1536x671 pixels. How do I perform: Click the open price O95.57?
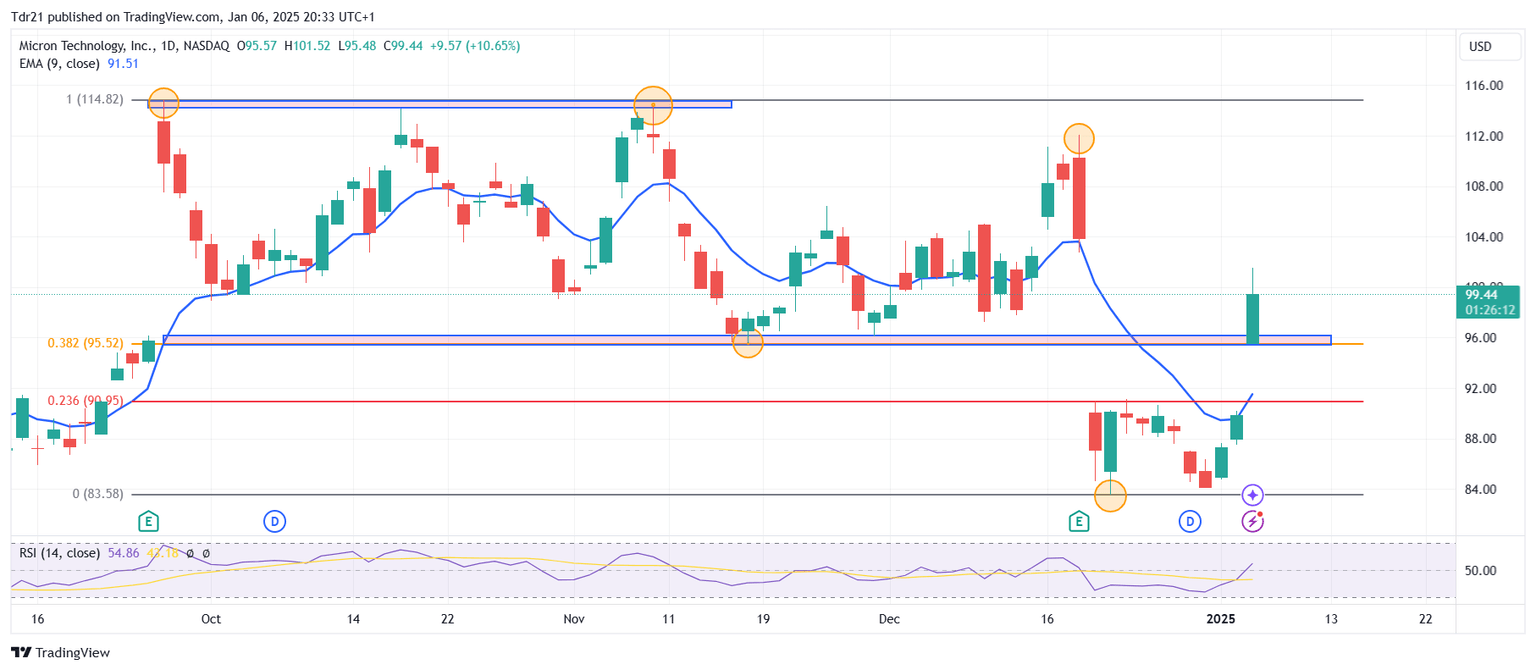point(258,46)
